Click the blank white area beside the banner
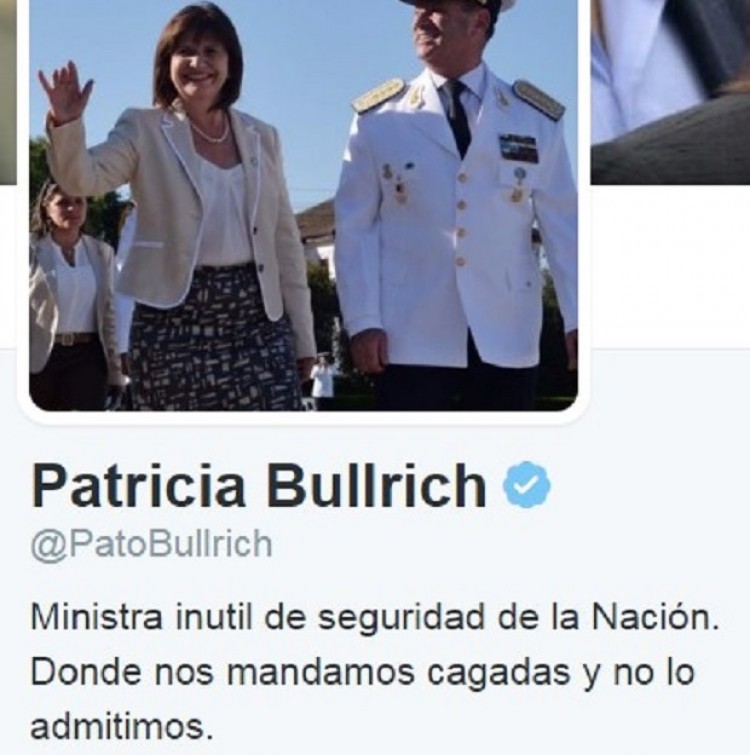The width and height of the screenshot is (750, 755). (x=670, y=265)
